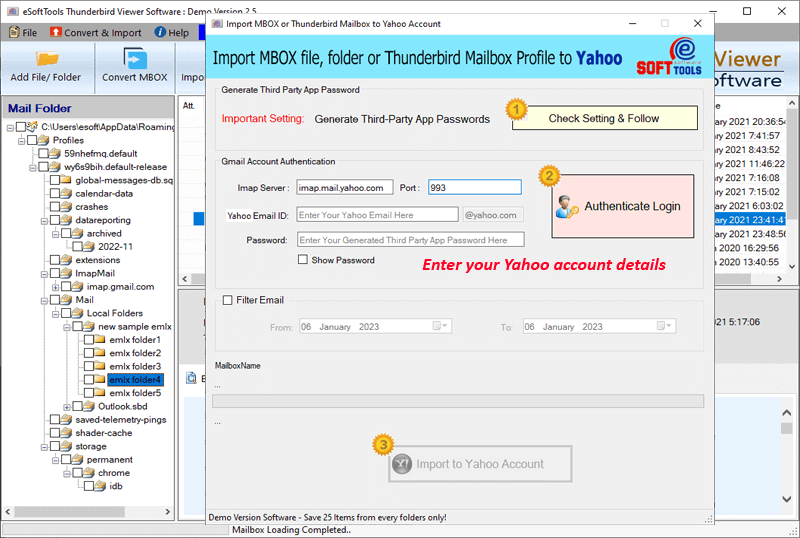Click the Authenticate Login button
Screen dimensions: 800x538
click(622, 206)
